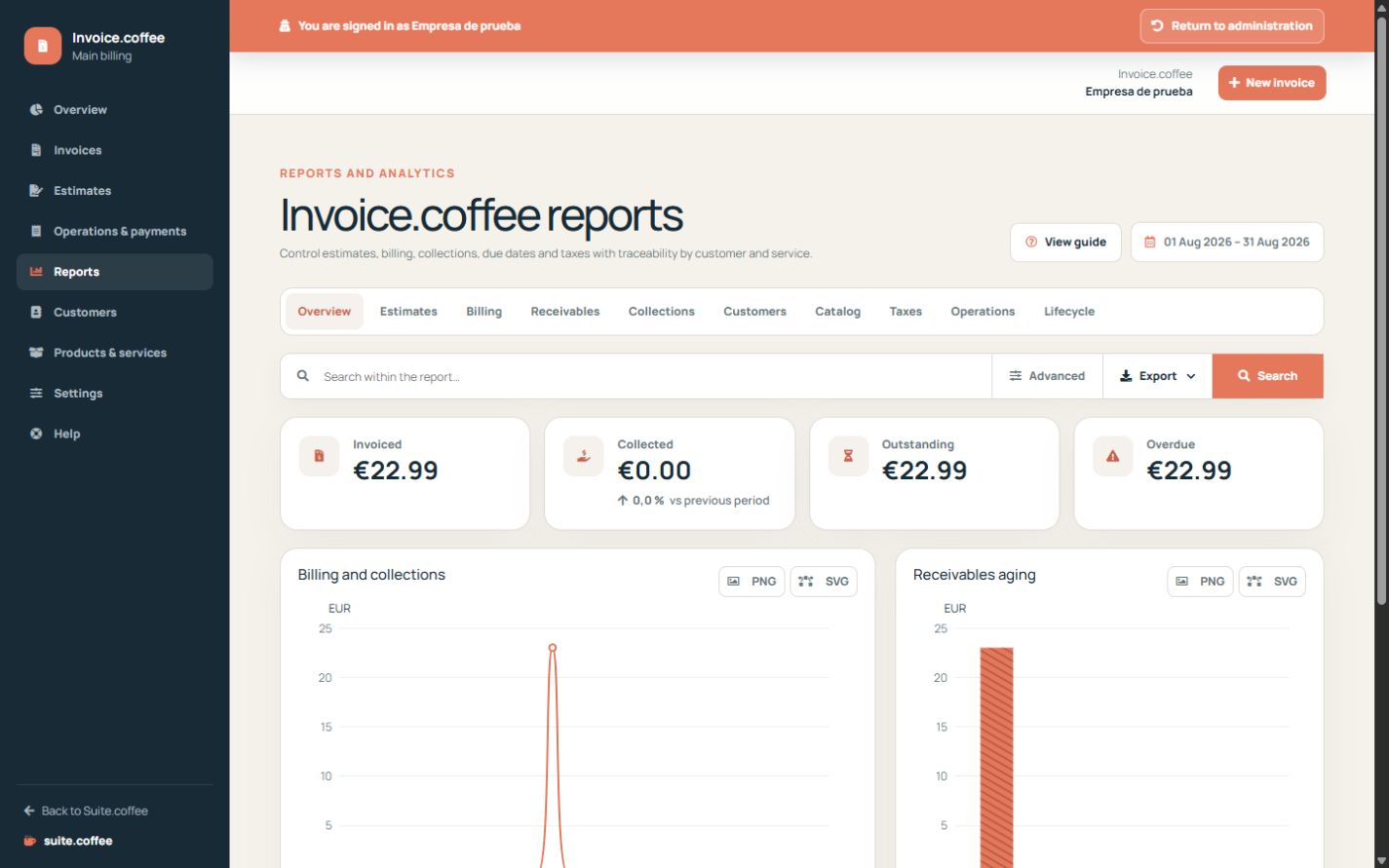Click the calendar icon in date range
Image resolution: width=1389 pixels, height=868 pixels.
coord(1150,243)
